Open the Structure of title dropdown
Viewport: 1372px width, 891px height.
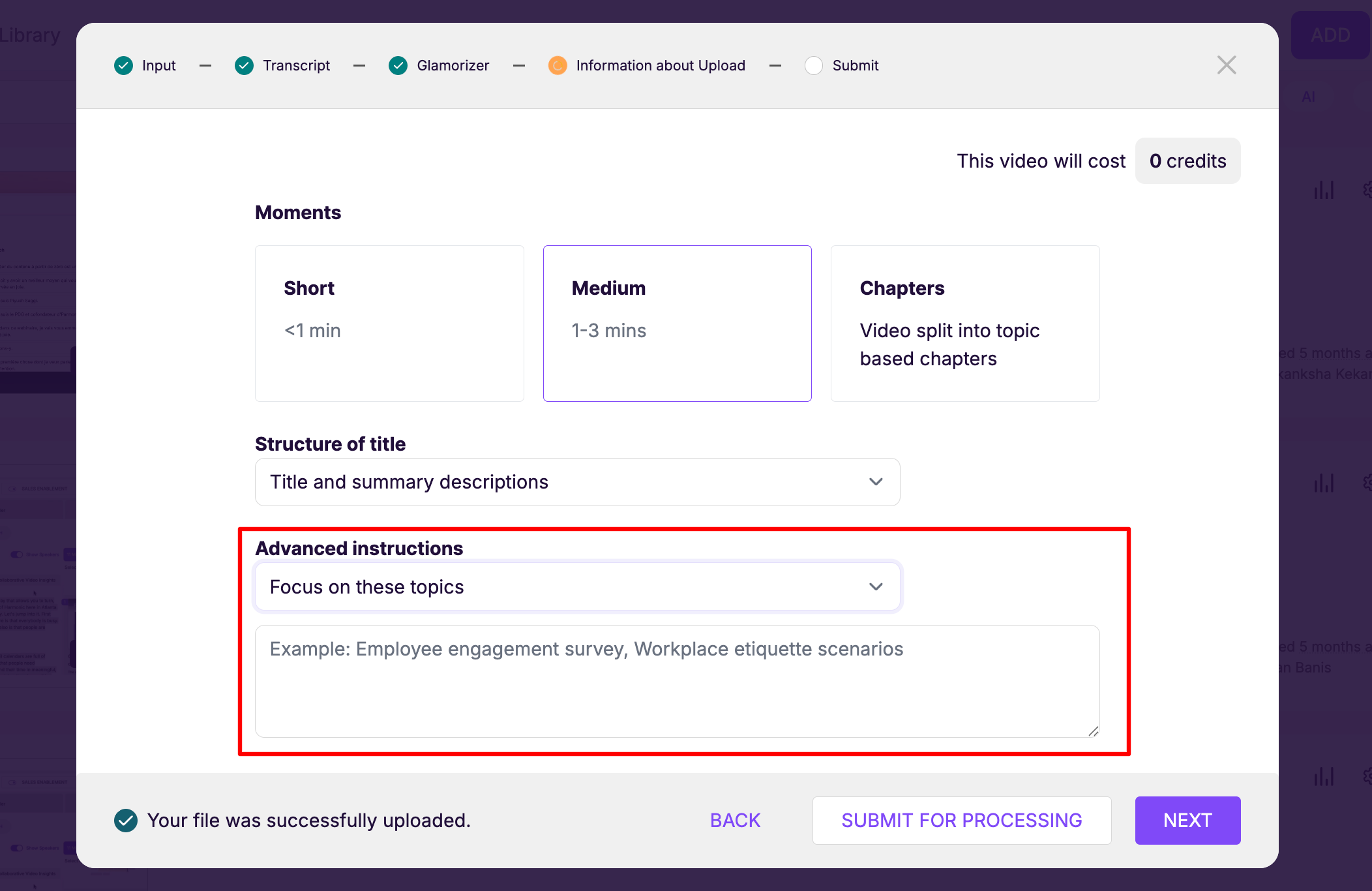click(x=577, y=482)
